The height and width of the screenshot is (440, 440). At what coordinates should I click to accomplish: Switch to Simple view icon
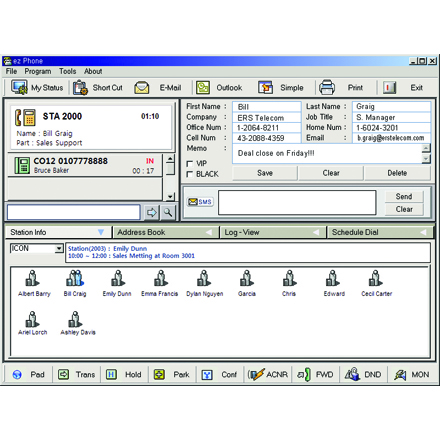tap(266, 88)
